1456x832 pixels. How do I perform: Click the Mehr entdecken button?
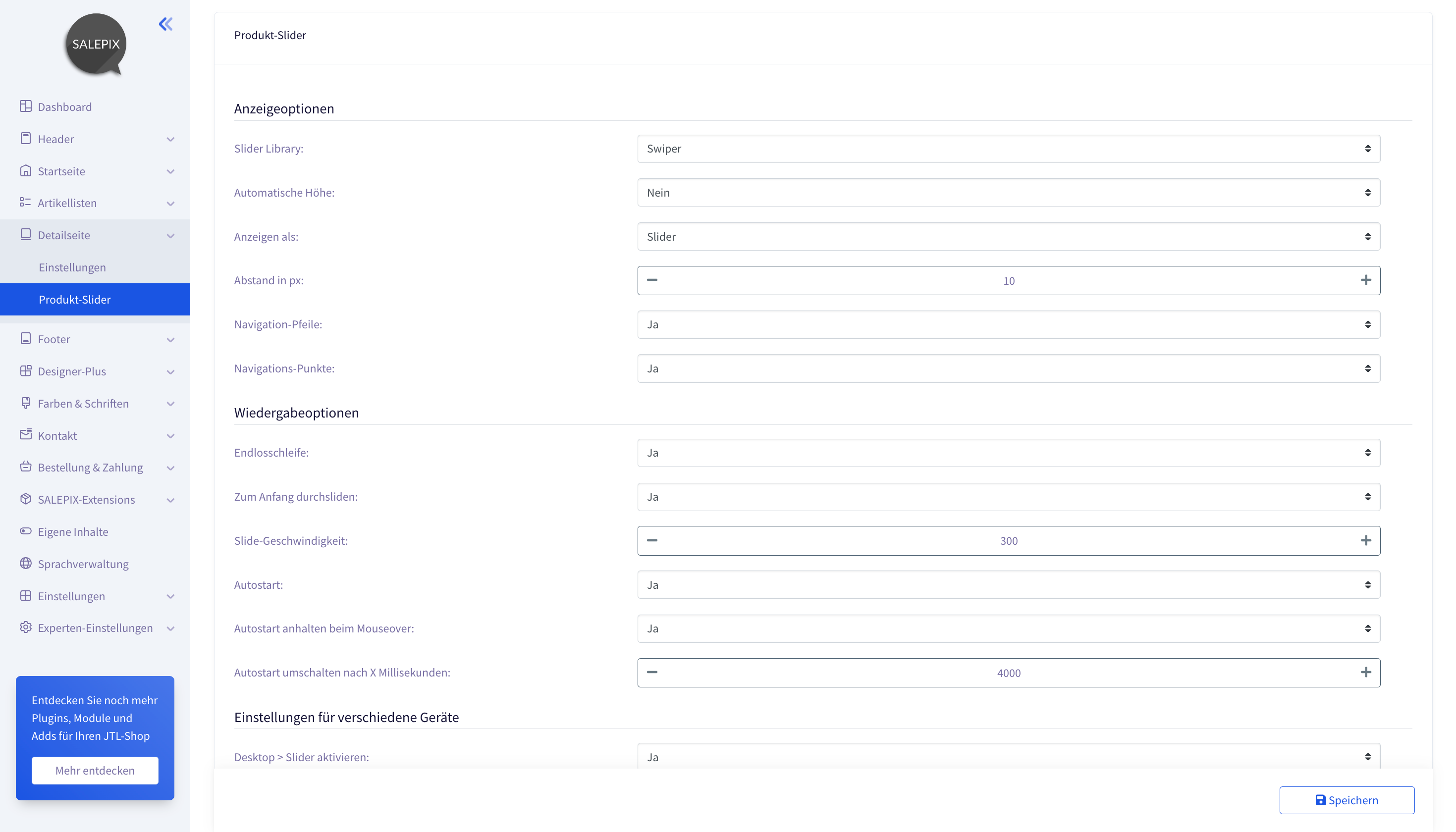(95, 770)
